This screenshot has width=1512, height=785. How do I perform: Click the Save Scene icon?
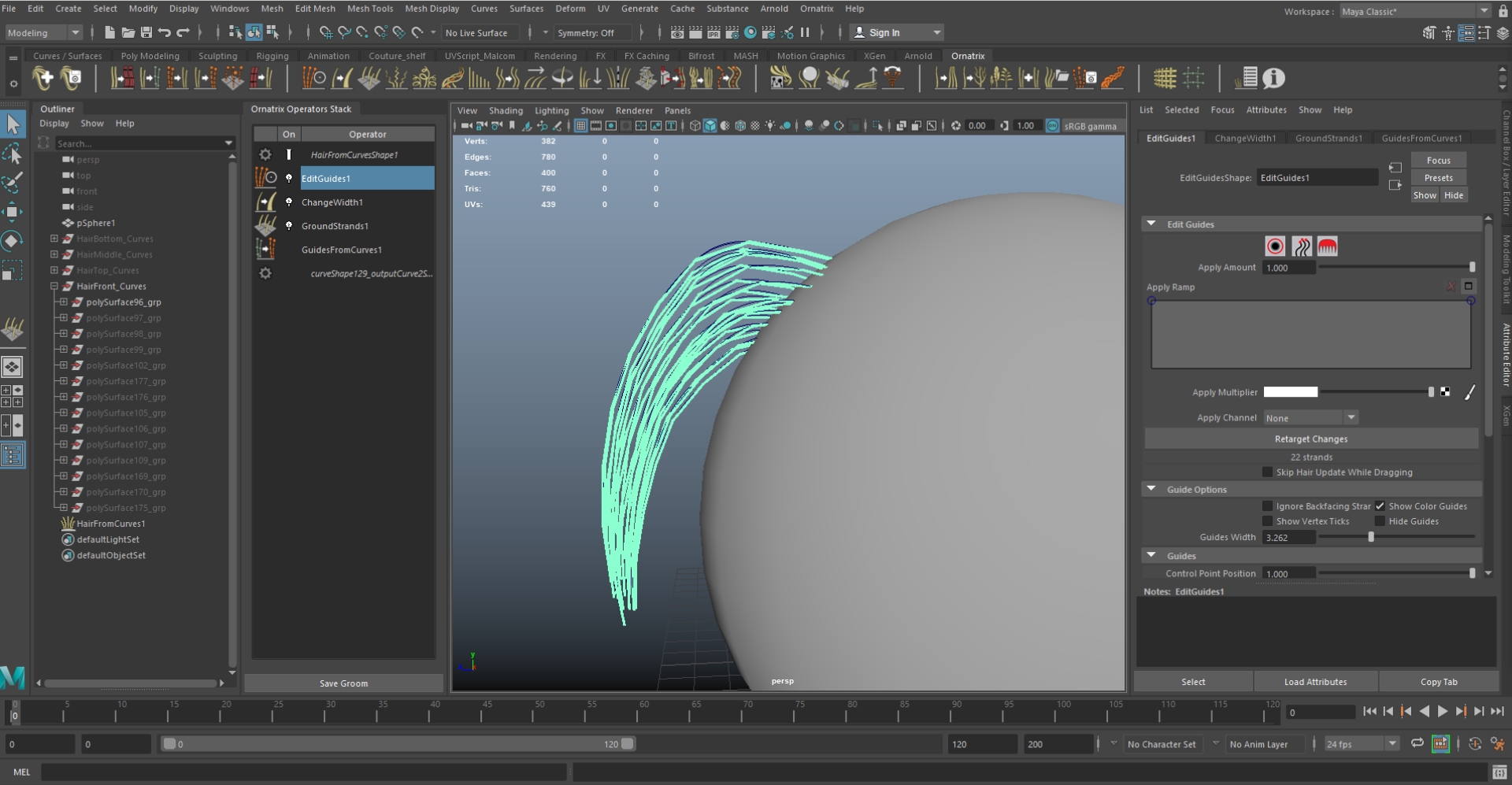[146, 32]
